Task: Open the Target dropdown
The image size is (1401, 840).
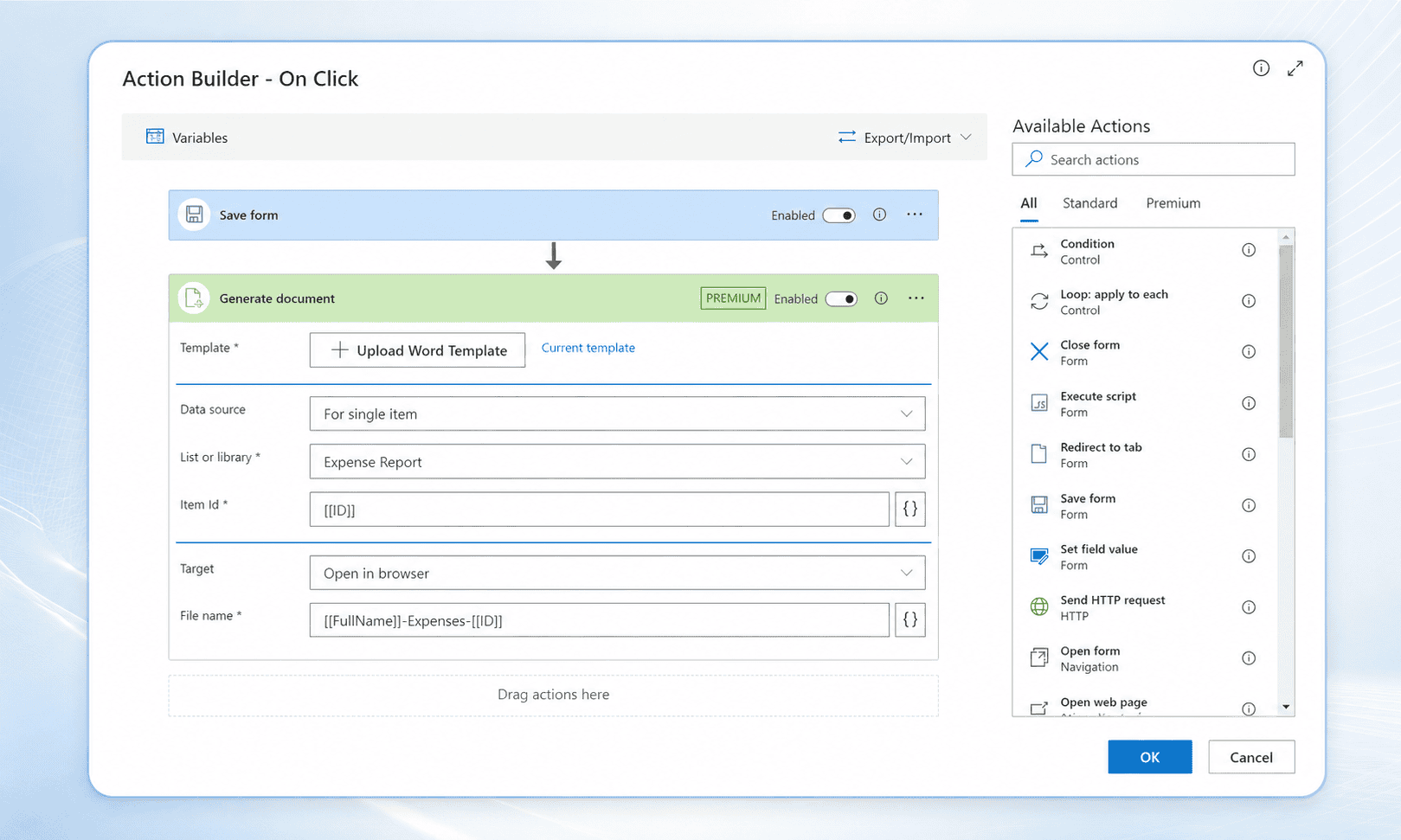Action: [617, 573]
